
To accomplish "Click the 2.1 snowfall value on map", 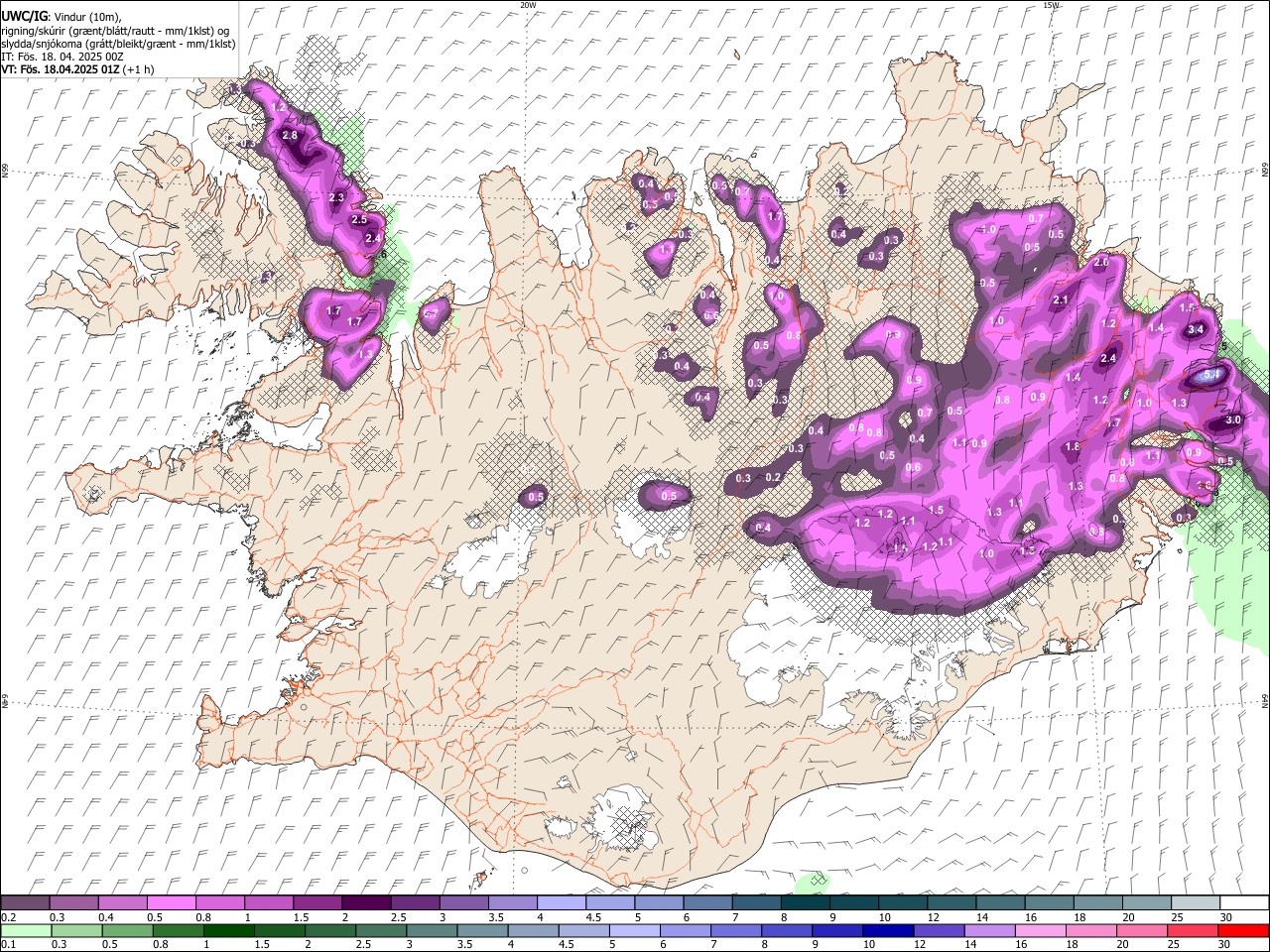I will 1060,300.
